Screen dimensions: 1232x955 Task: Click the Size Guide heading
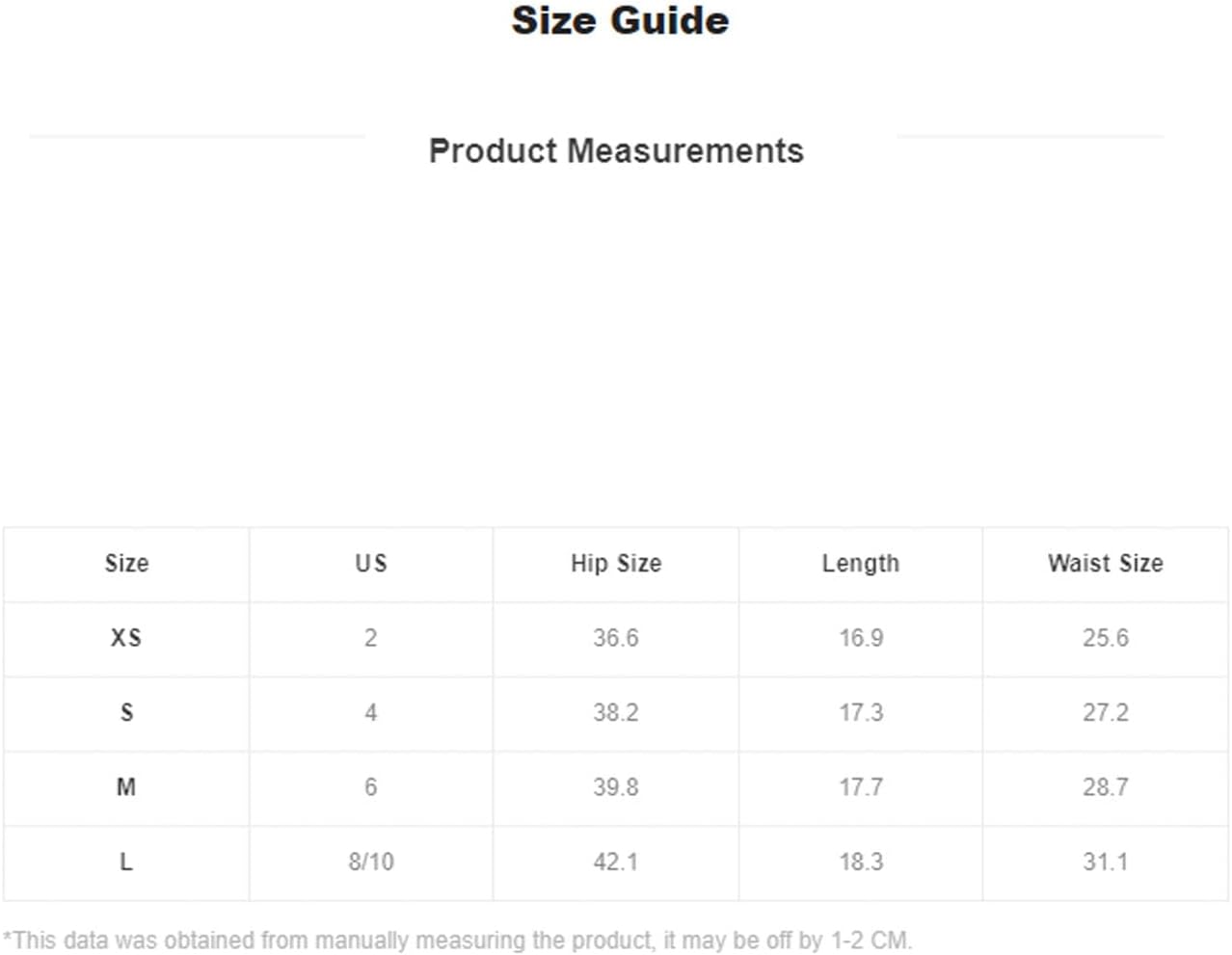pyautogui.click(x=620, y=20)
